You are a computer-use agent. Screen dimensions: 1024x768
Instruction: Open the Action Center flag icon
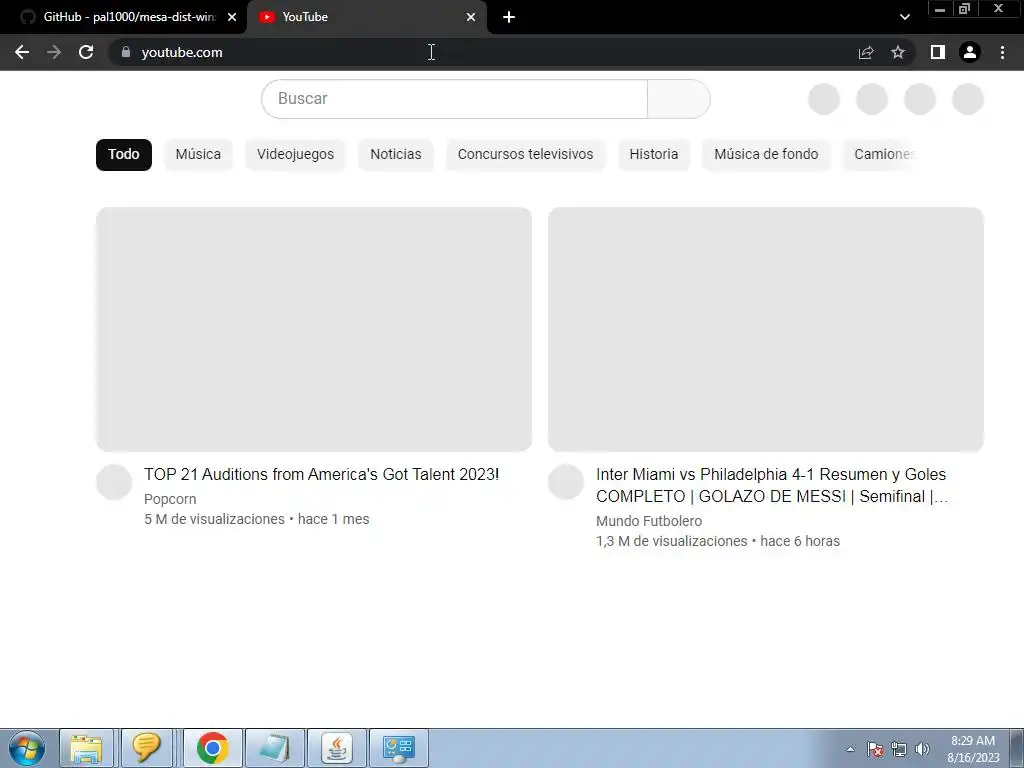point(875,749)
